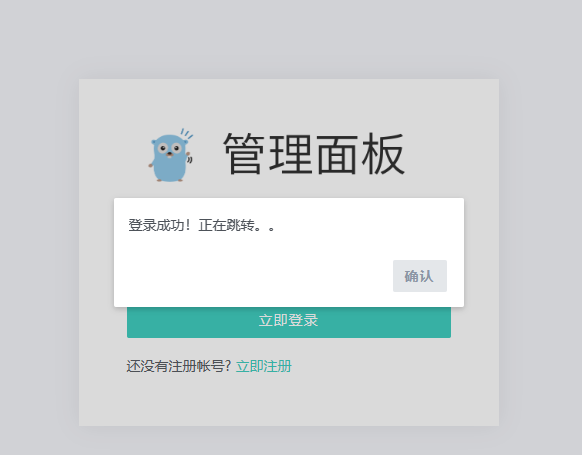Viewport: 582px width, 455px height.
Task: Click blank card area below the register link
Action: (x=289, y=401)
